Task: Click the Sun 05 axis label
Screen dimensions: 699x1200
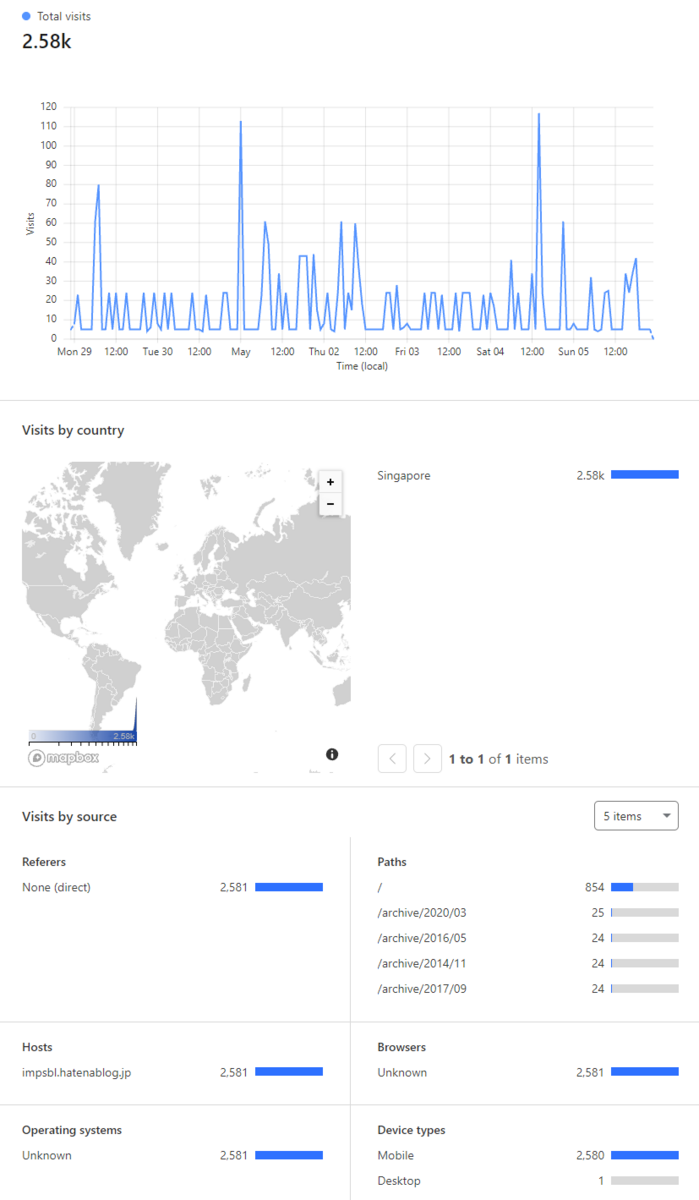Action: click(574, 352)
